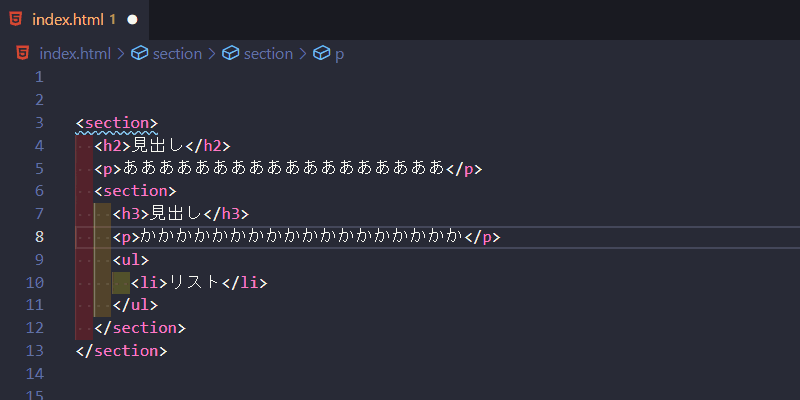This screenshot has width=800, height=400.
Task: Click the closing h2 tag on line 4
Action: click(208, 146)
